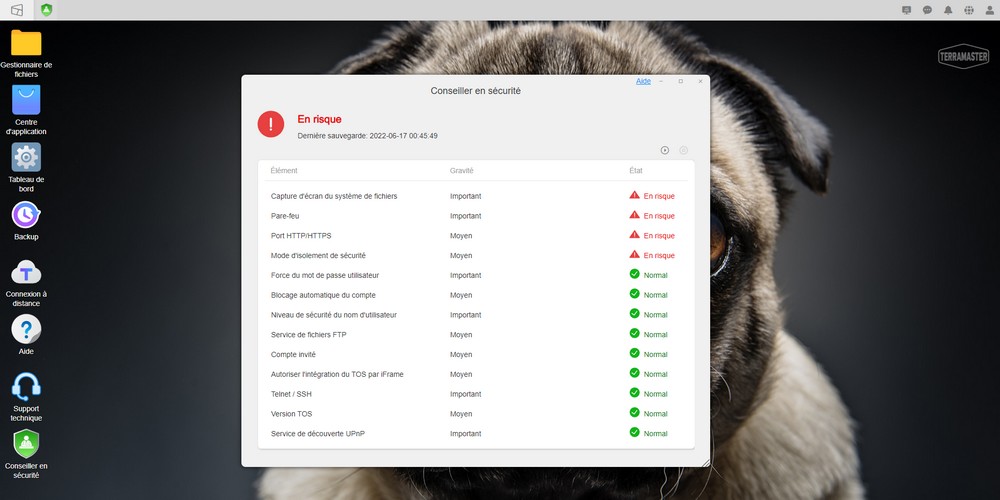Viewport: 1000px width, 500px height.
Task: Open the monitor widget icon in top bar
Action: 907,10
